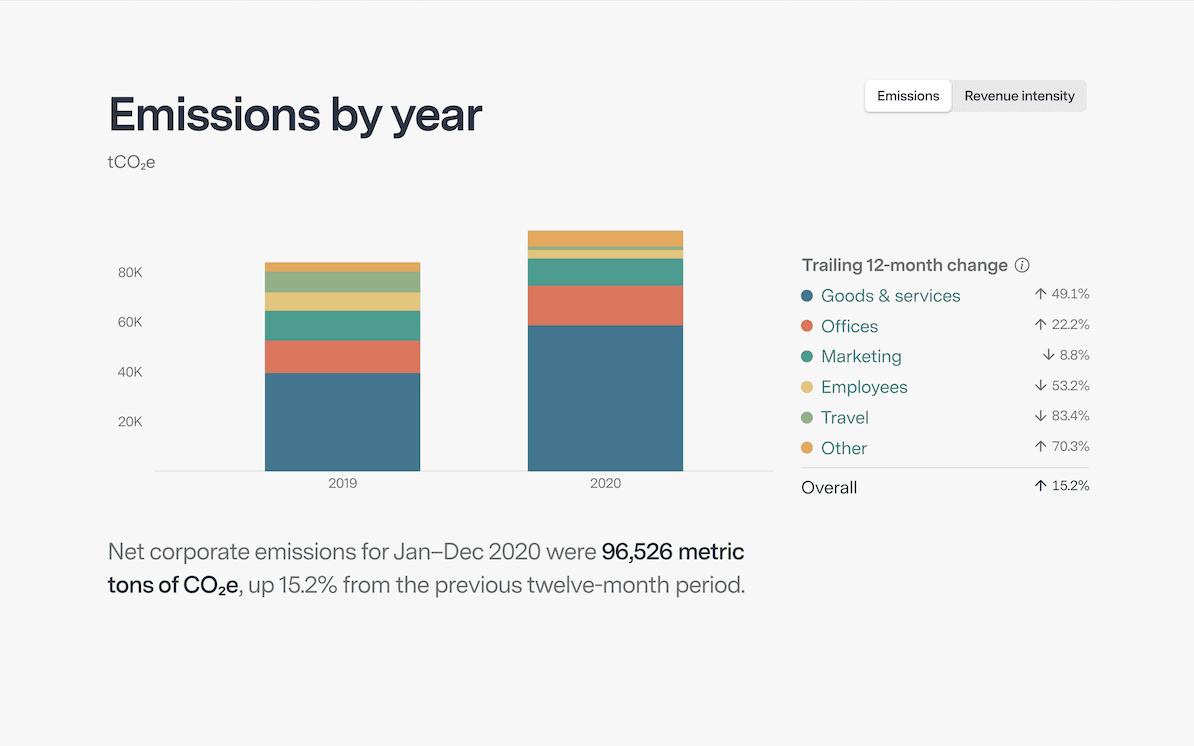
Task: Click the info icon beside Trailing 12-month change
Action: [1022, 265]
